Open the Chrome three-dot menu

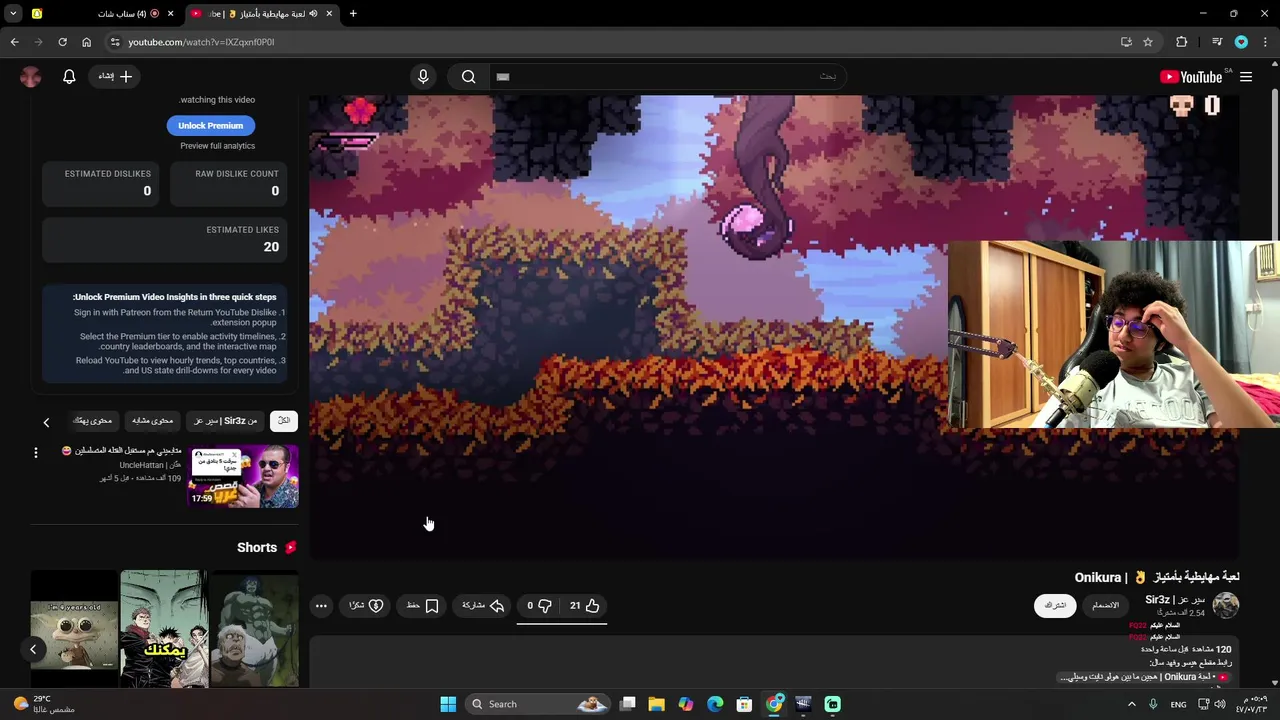1265,42
